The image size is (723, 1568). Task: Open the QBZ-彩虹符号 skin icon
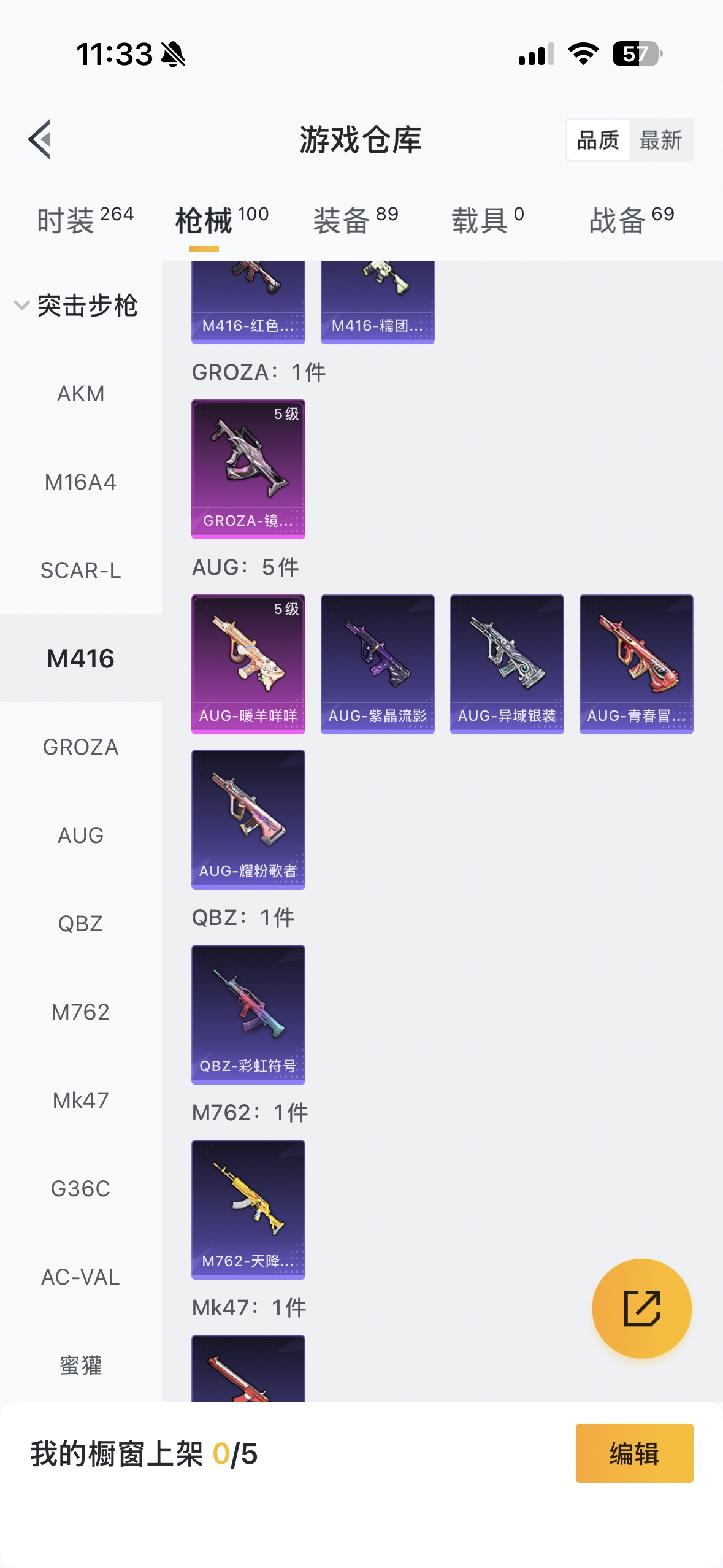tap(248, 1015)
